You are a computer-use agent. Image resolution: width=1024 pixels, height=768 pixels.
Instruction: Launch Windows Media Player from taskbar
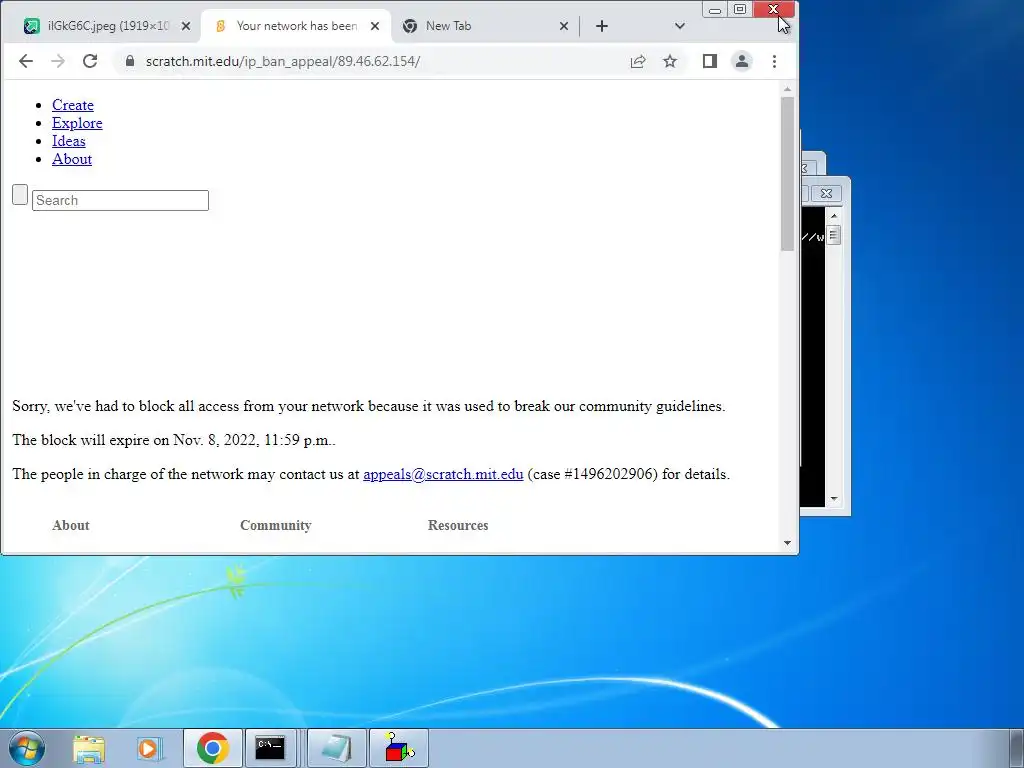(x=149, y=748)
